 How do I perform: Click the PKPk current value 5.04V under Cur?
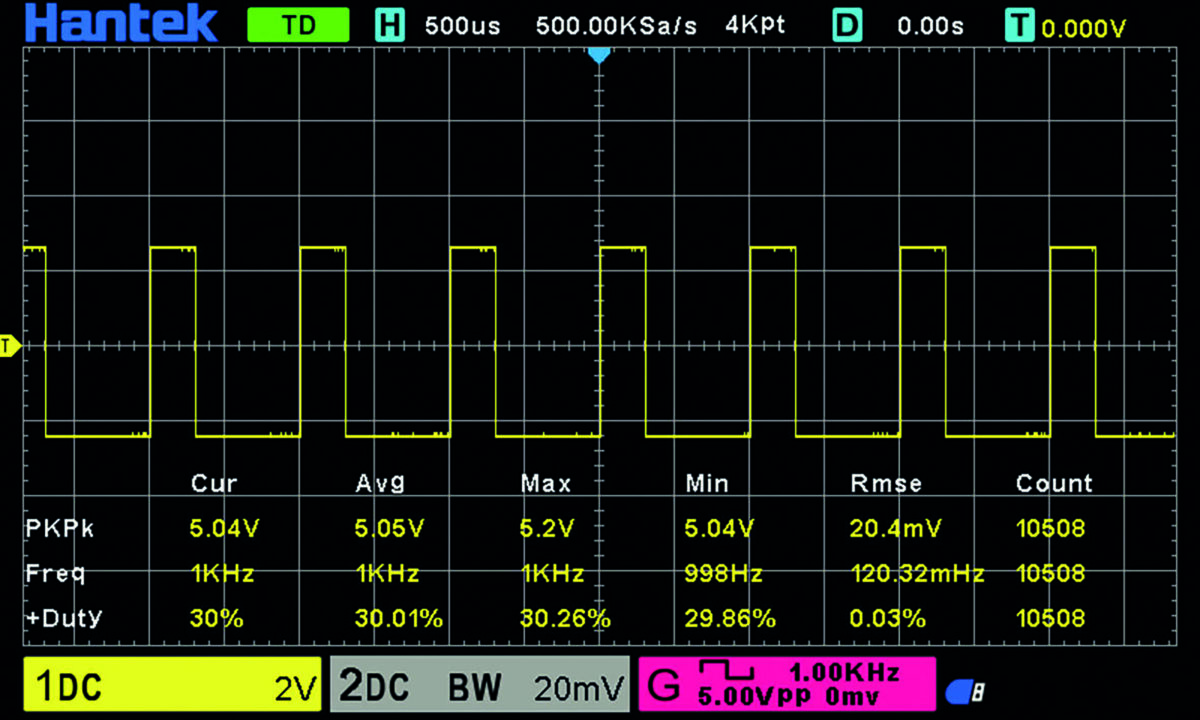coord(224,528)
